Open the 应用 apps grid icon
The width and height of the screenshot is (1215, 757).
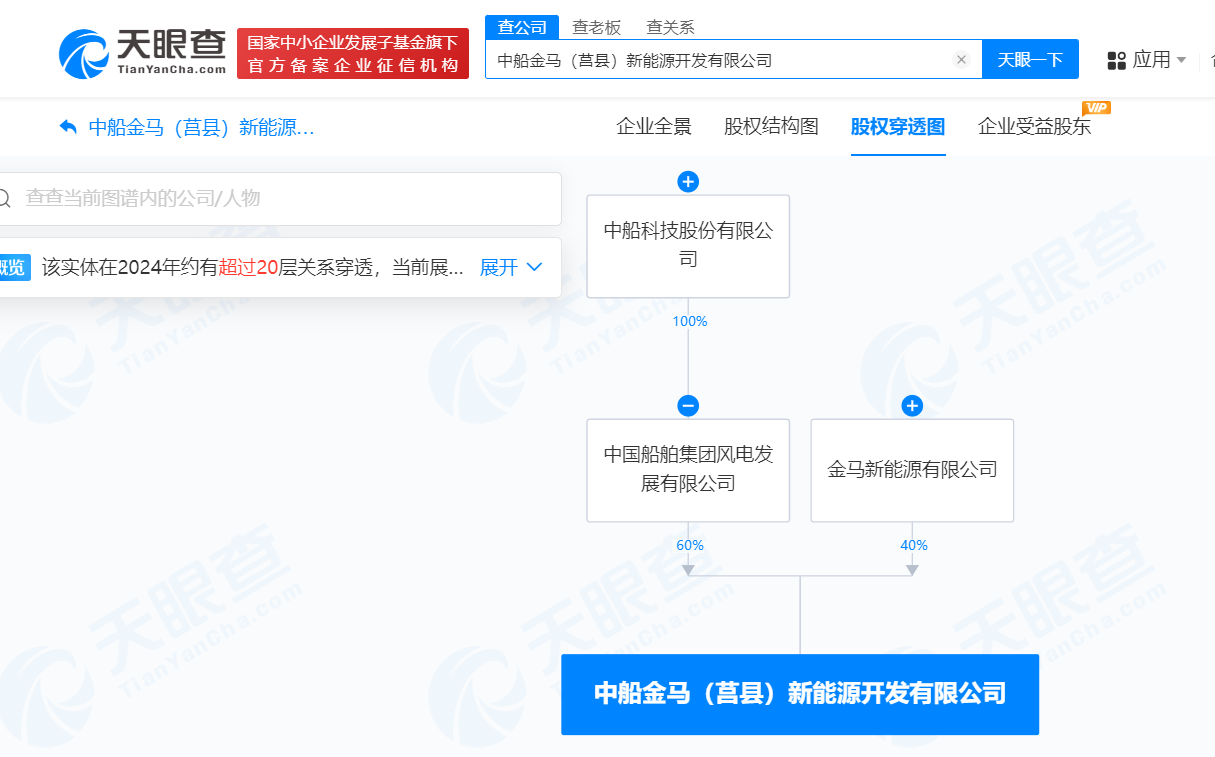(x=1117, y=61)
